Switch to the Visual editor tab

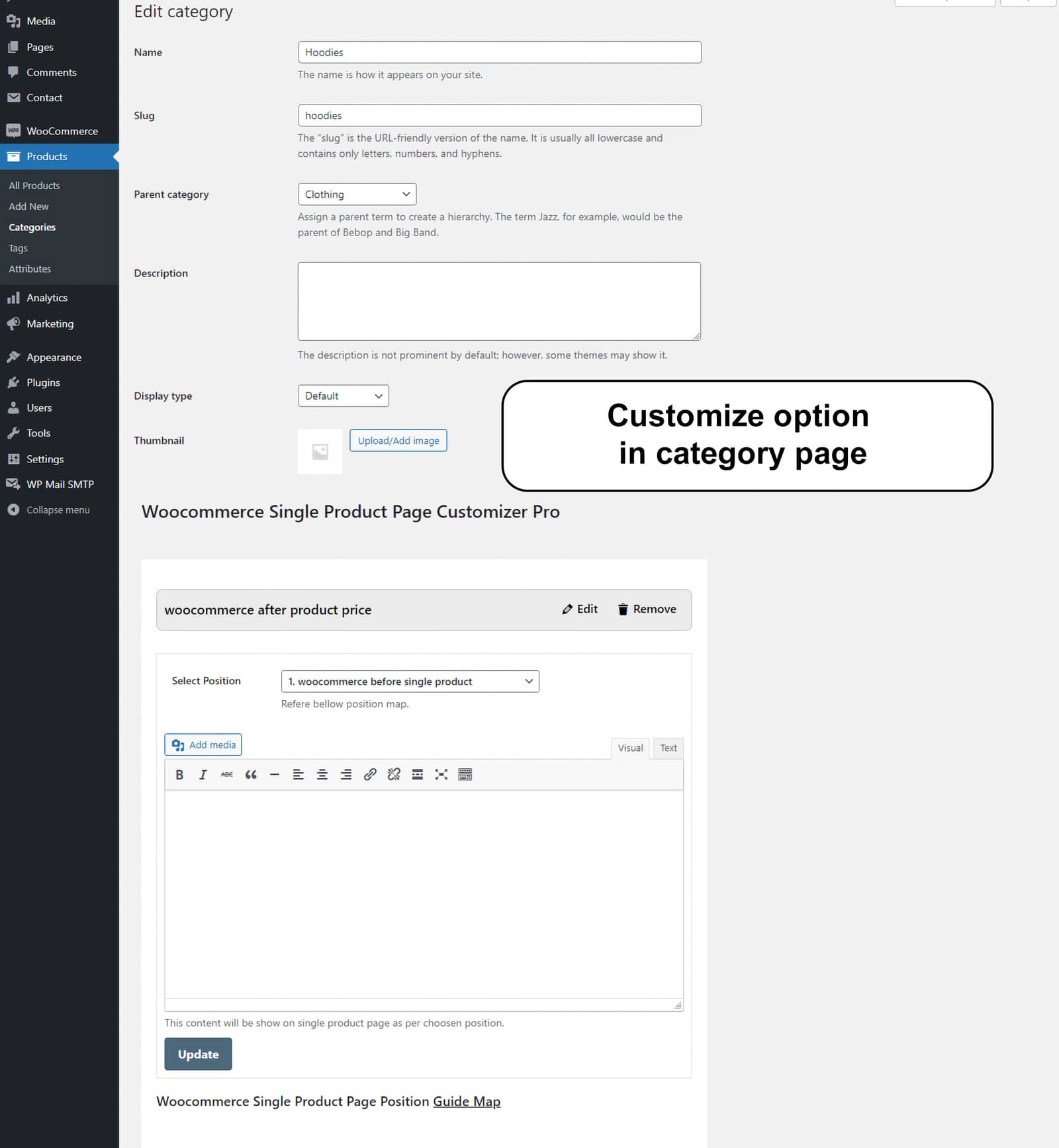coord(630,748)
